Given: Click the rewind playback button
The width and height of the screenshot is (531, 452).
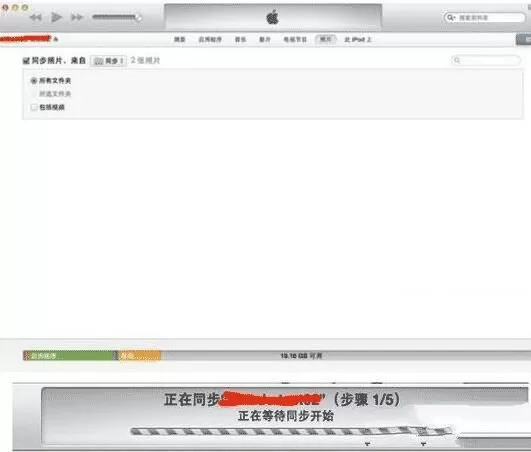Looking at the screenshot, I should [x=36, y=17].
